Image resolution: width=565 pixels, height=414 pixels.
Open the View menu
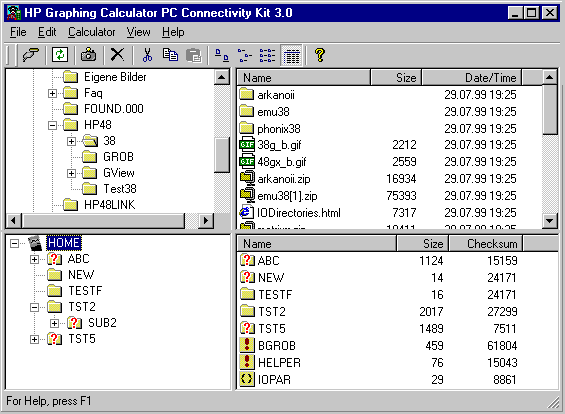138,32
